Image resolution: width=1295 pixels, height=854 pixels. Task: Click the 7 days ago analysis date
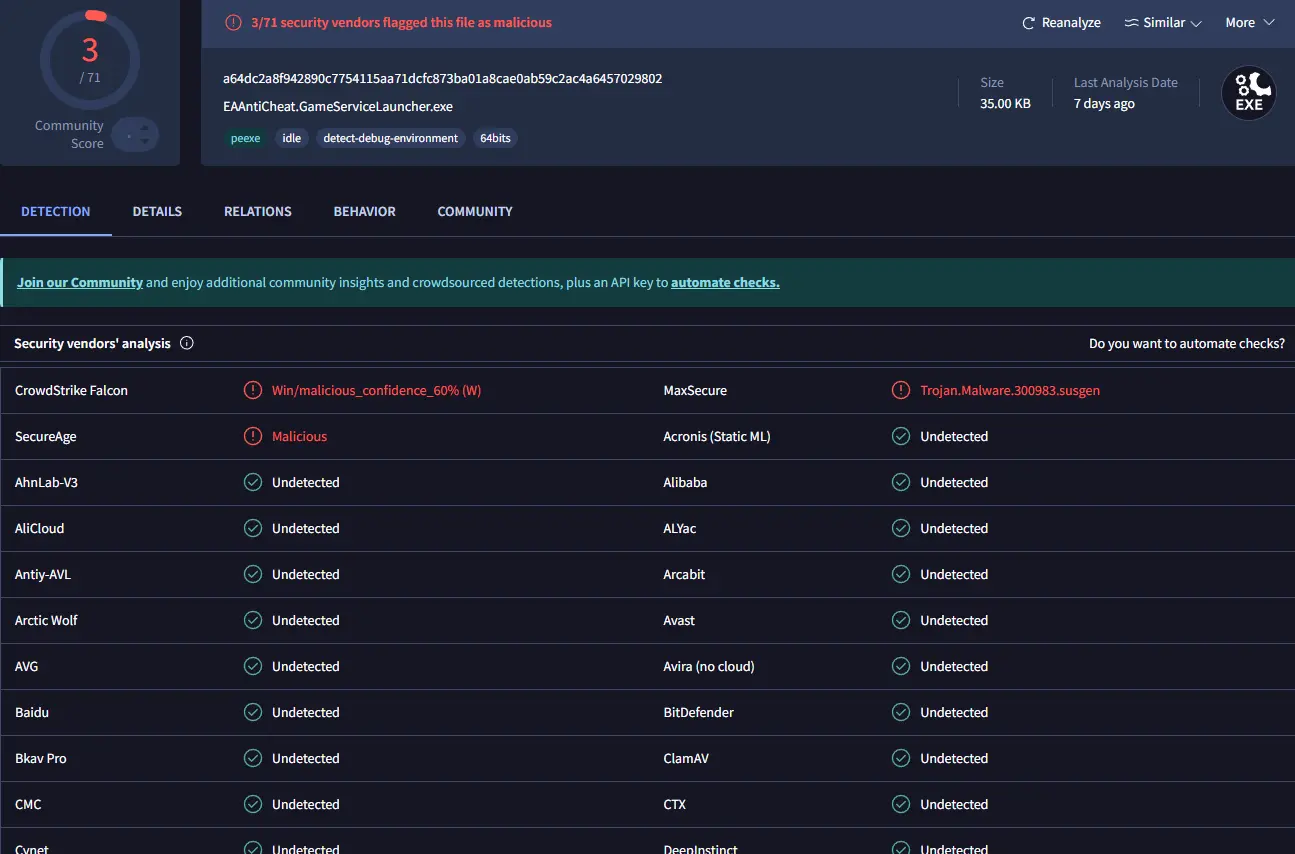pyautogui.click(x=1104, y=103)
